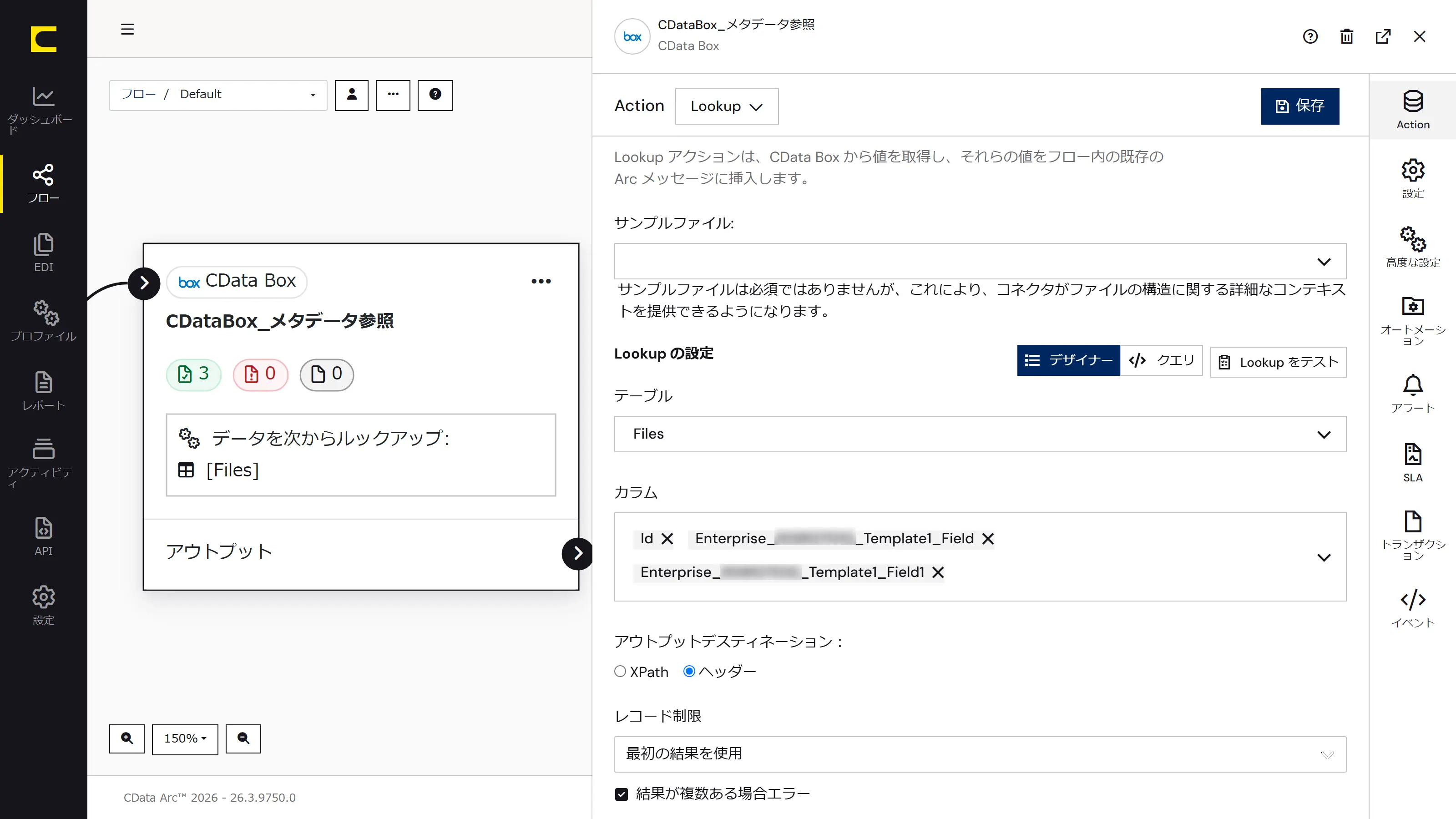Open the プロファイル sidebar section

43,321
